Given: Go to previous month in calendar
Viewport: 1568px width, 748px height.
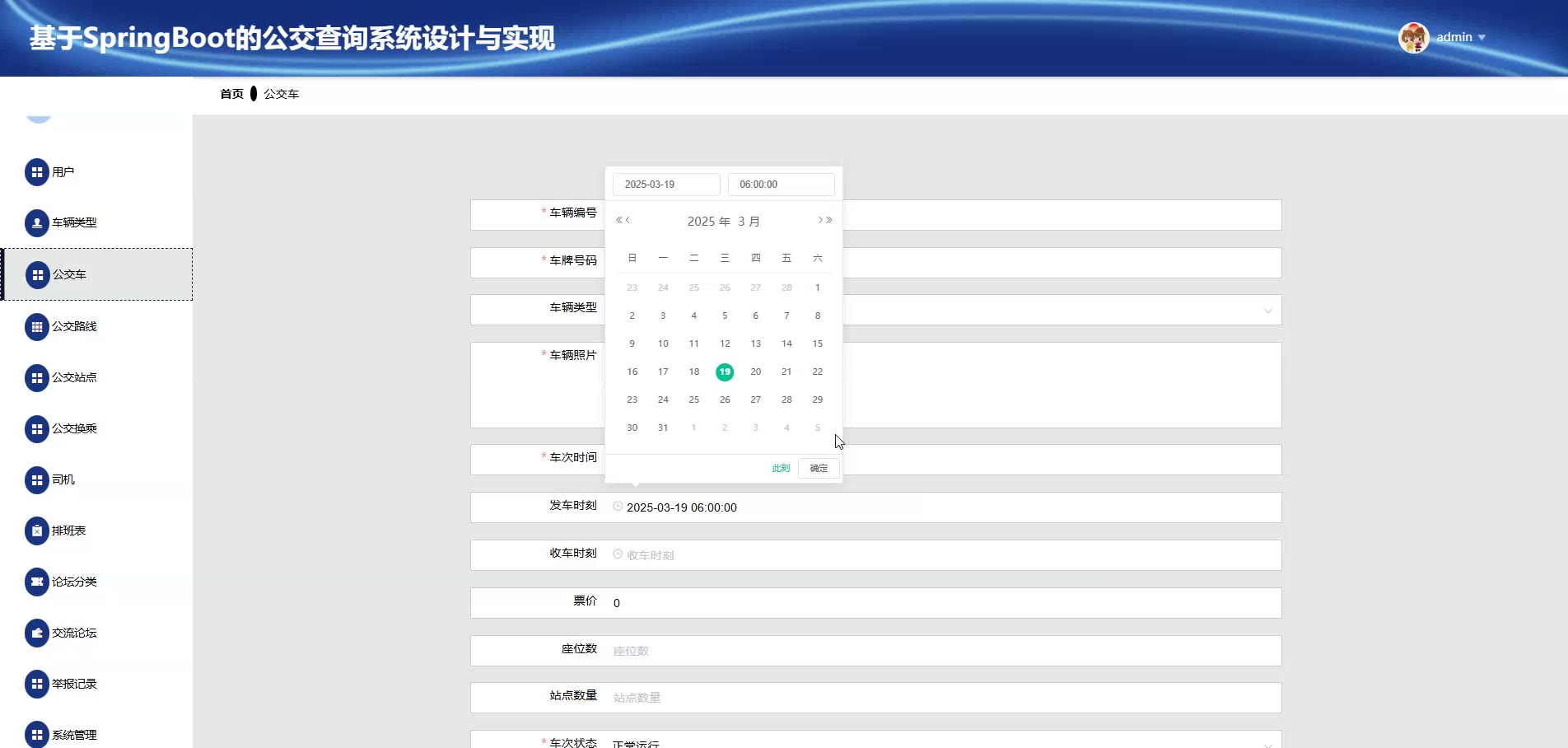Looking at the screenshot, I should (x=628, y=220).
